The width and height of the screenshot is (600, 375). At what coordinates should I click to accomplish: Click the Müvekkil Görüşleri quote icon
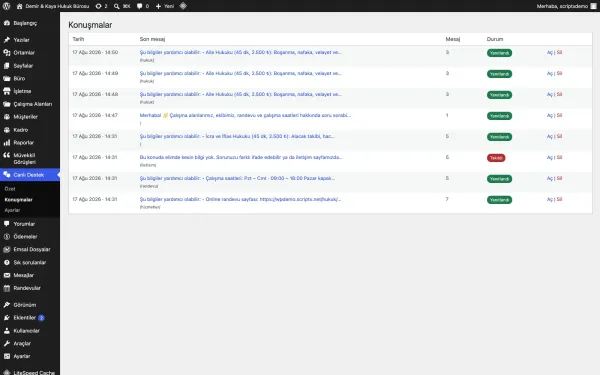[7, 155]
